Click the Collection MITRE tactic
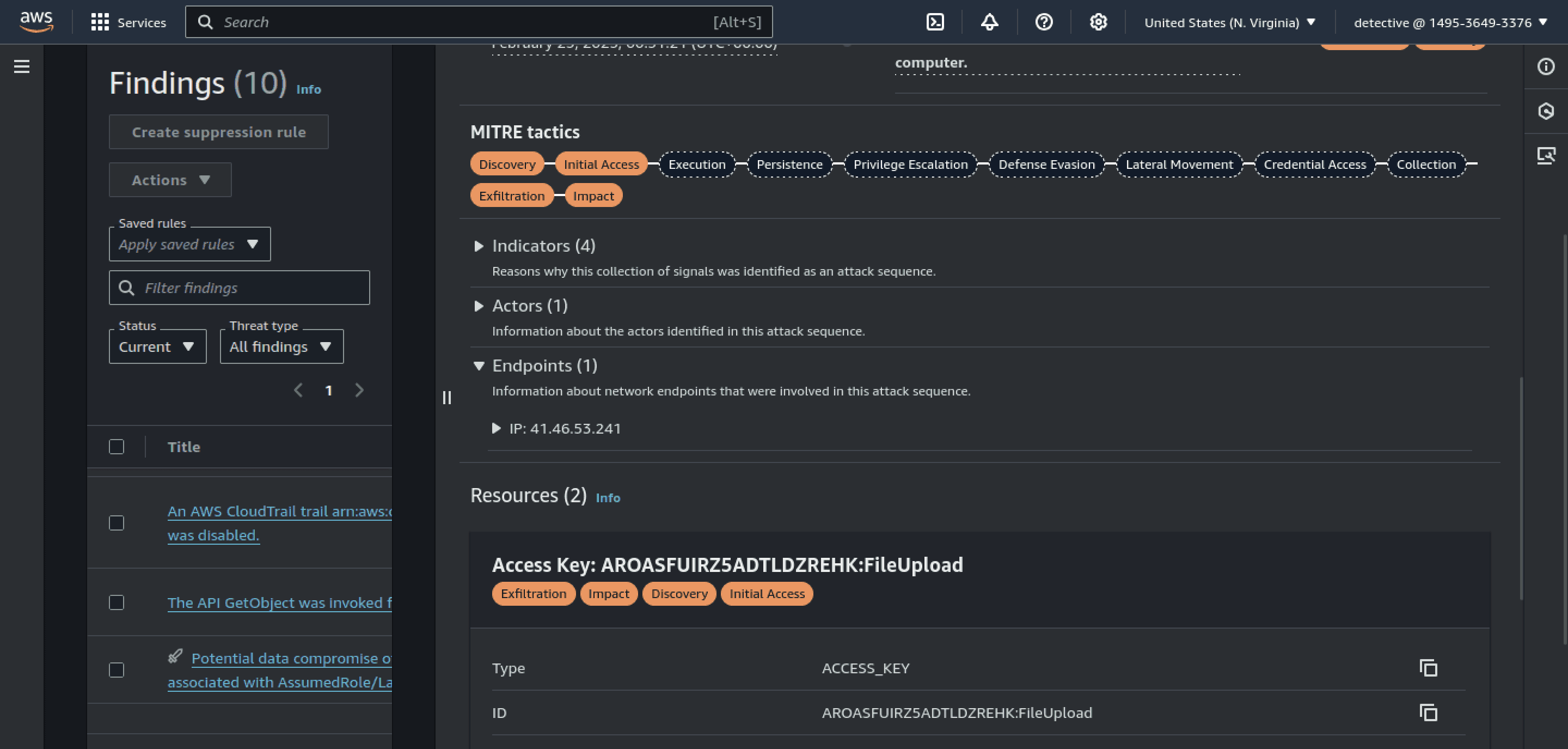This screenshot has width=1568, height=749. click(1426, 165)
